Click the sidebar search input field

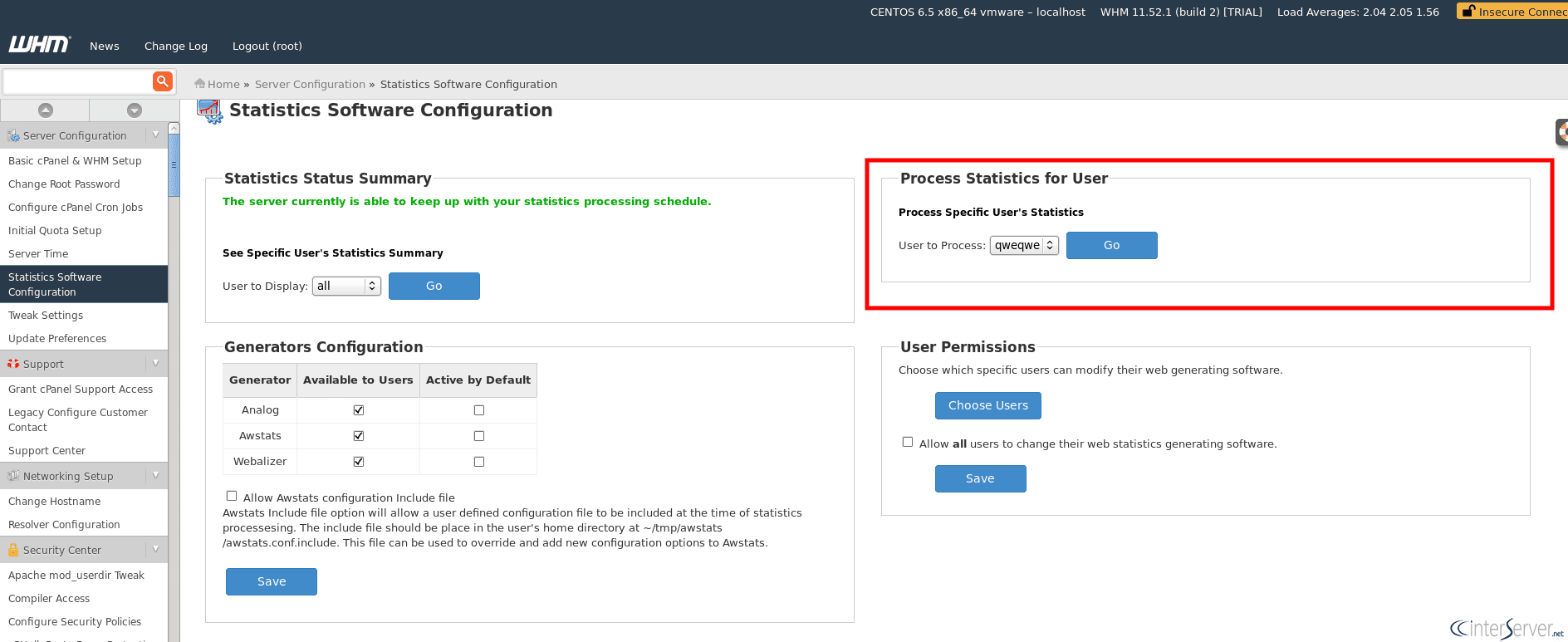(x=77, y=81)
